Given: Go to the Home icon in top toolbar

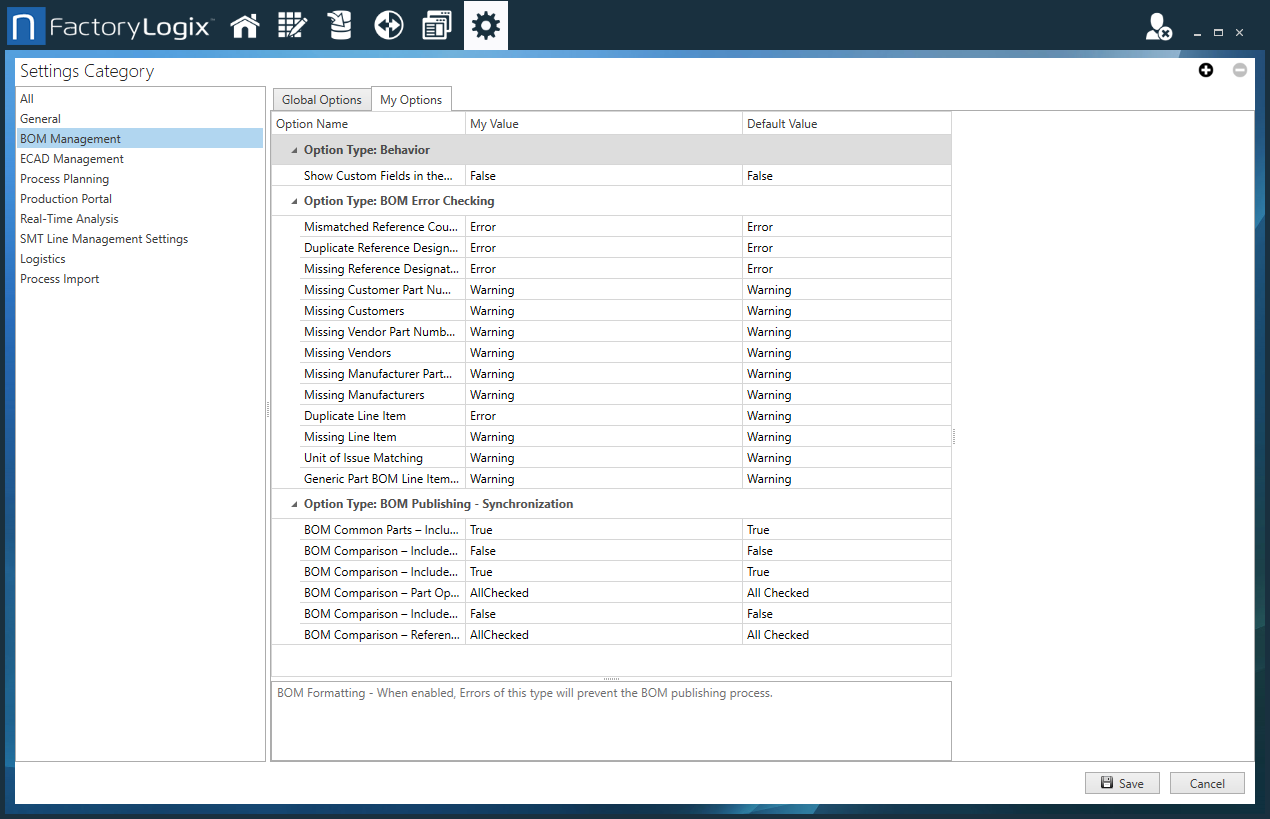Looking at the screenshot, I should 245,26.
